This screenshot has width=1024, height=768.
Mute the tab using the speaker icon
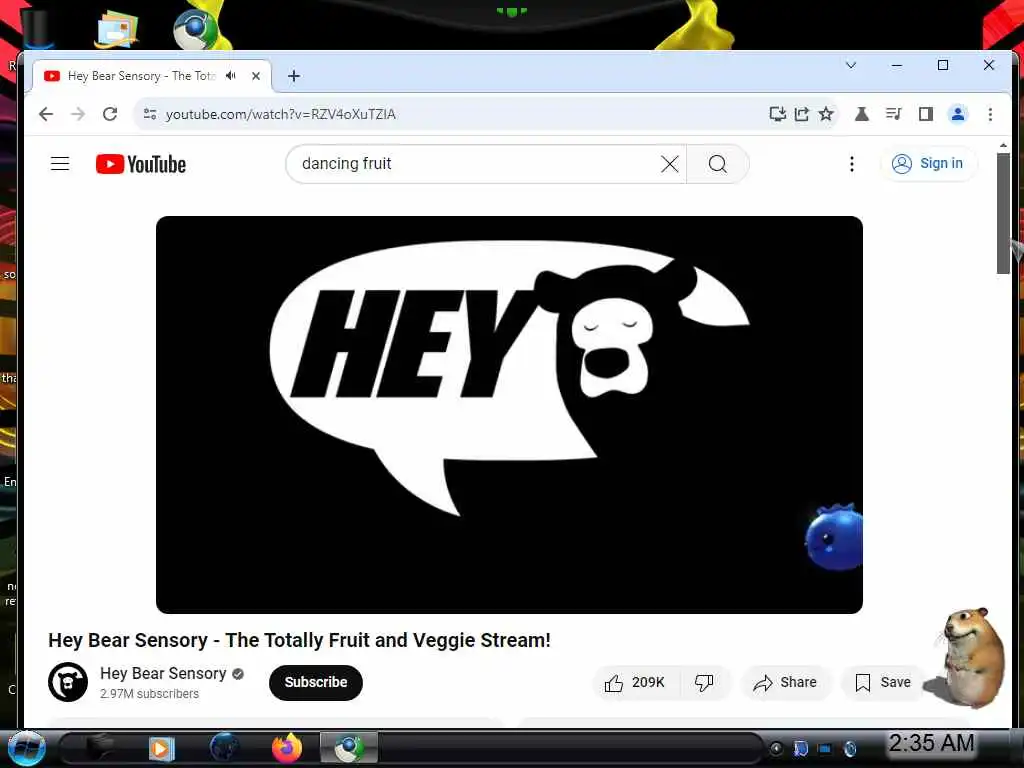click(x=231, y=76)
